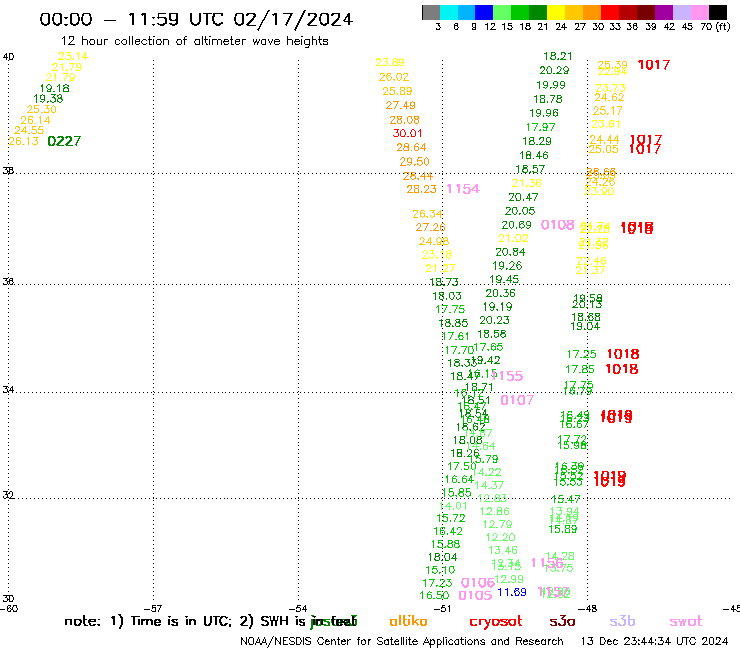Click the 25.30 wave height reading
Screen dimensions: 740x650
point(42,109)
